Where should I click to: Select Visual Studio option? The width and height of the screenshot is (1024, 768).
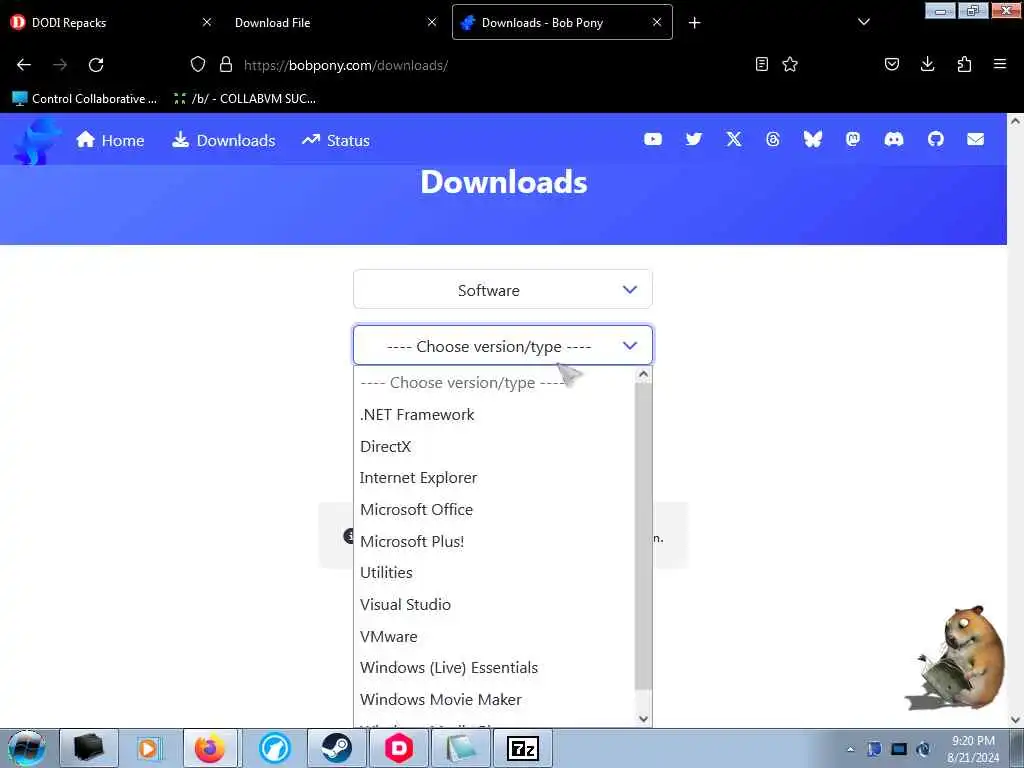tap(494, 605)
